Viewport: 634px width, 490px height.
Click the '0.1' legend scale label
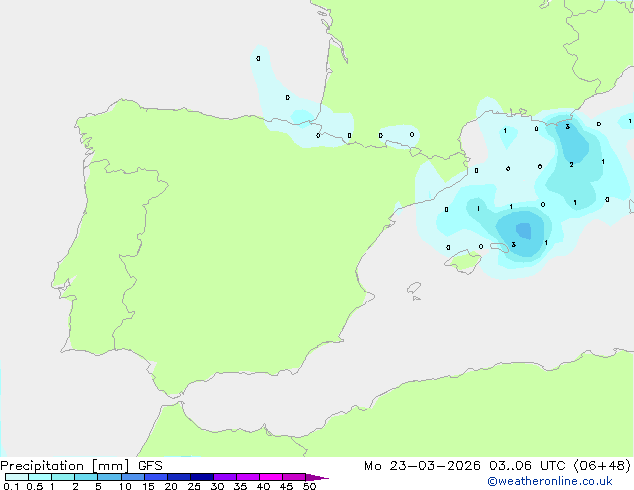pos(11,486)
